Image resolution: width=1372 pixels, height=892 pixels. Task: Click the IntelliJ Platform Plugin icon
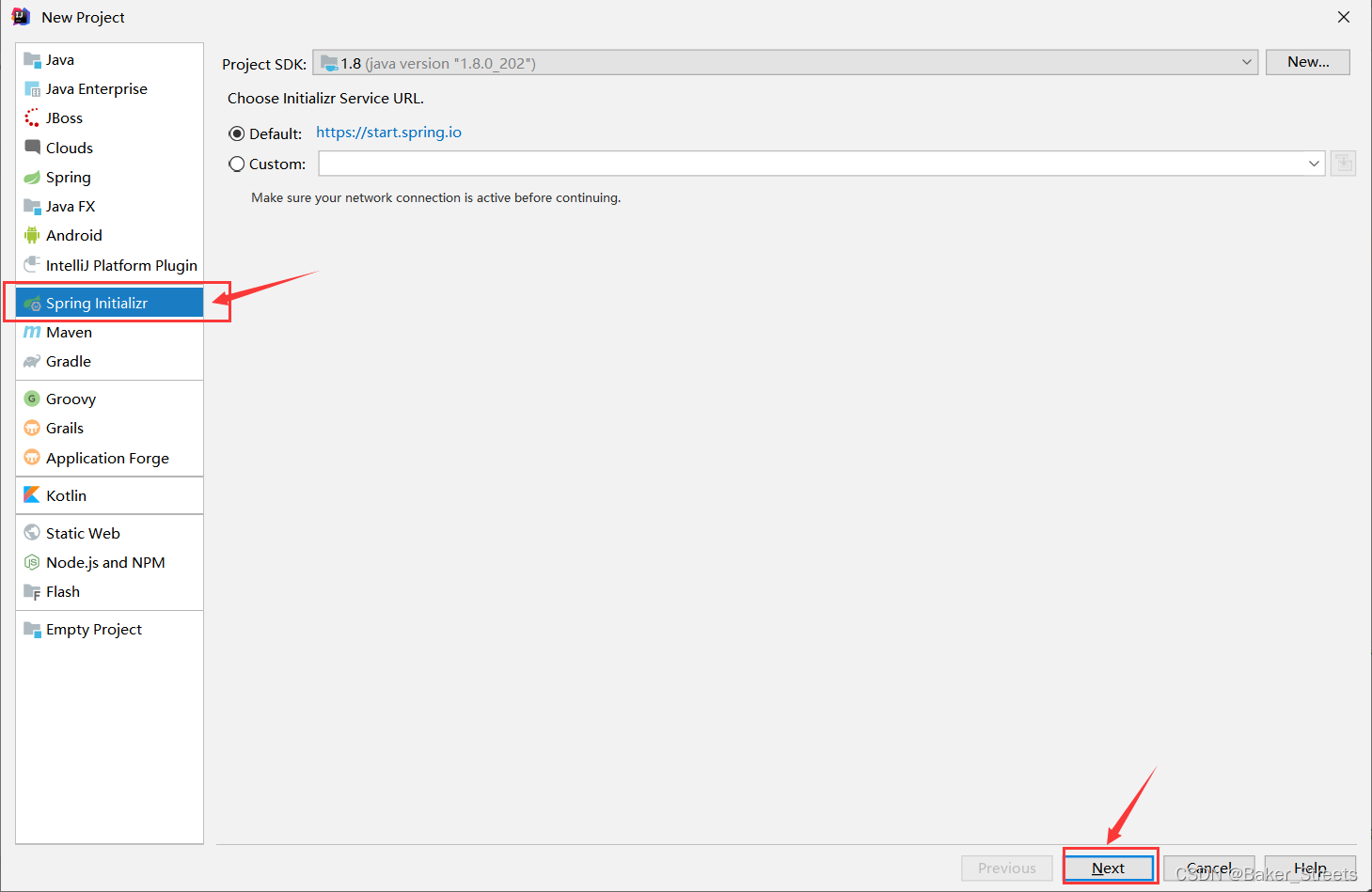32,265
